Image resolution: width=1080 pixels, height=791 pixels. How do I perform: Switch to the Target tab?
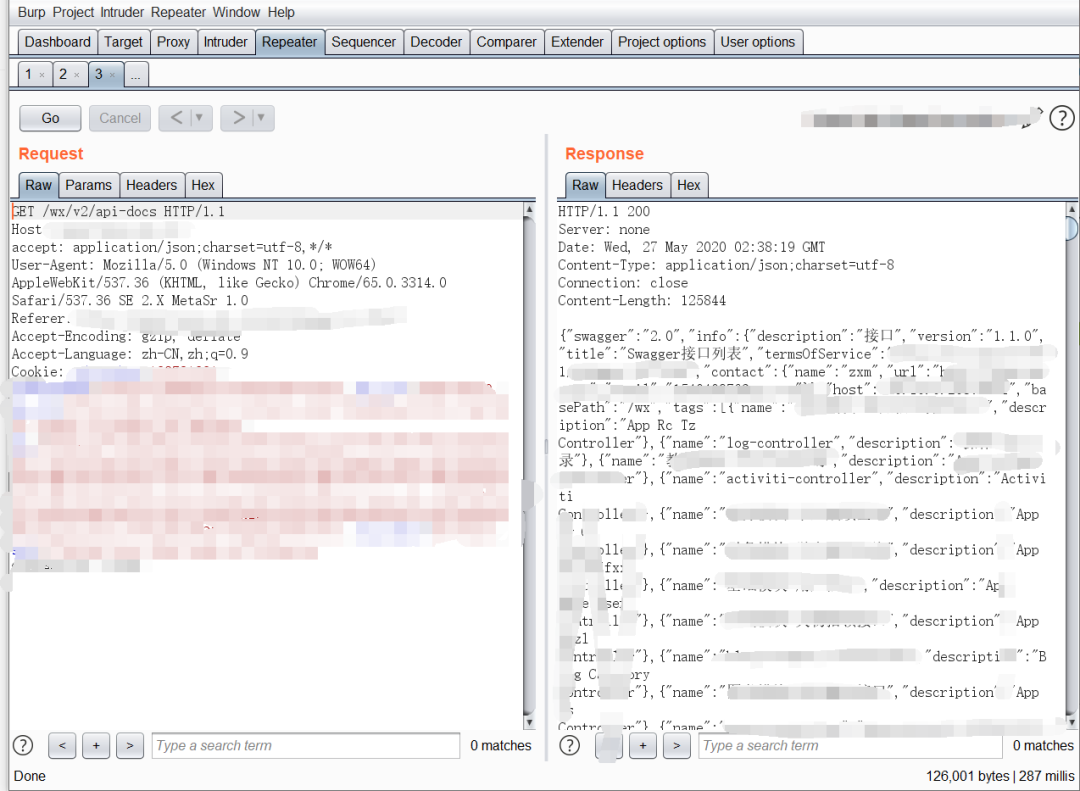click(123, 42)
